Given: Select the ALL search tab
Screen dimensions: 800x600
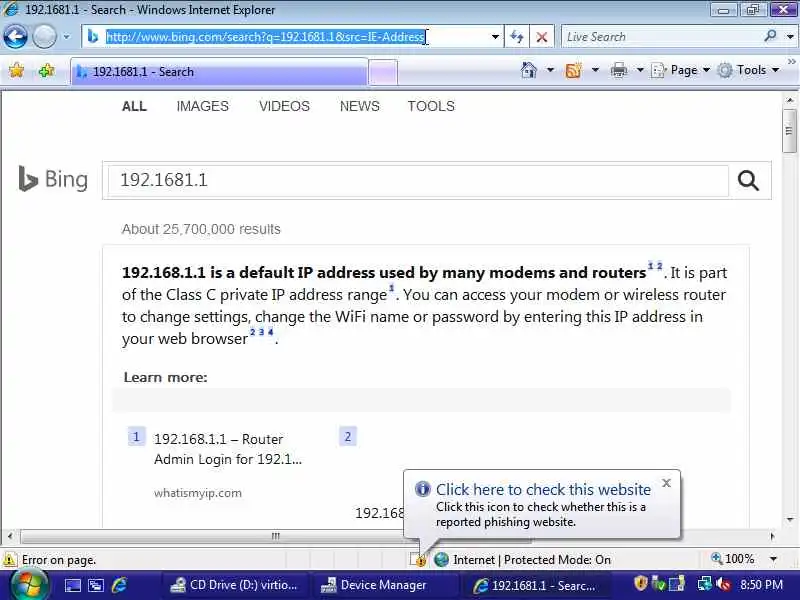Looking at the screenshot, I should (134, 106).
